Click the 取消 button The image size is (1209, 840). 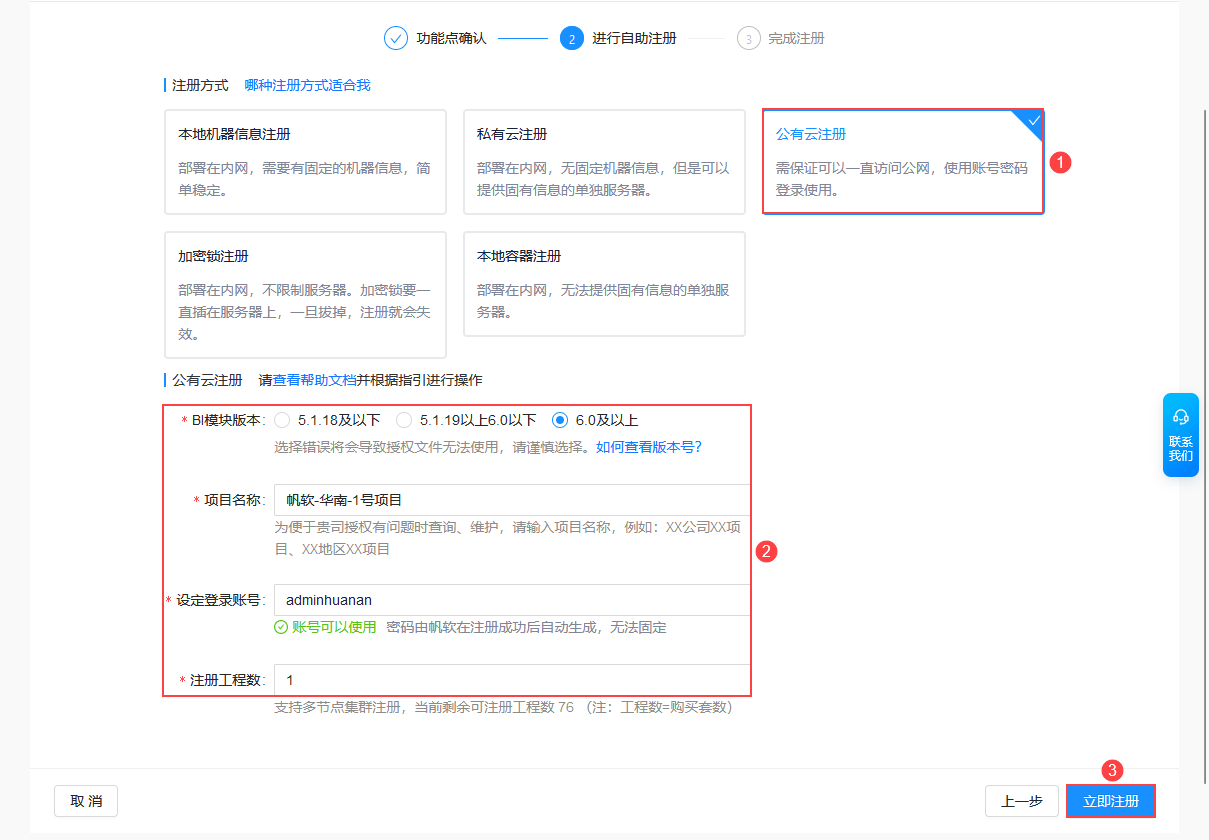[86, 801]
